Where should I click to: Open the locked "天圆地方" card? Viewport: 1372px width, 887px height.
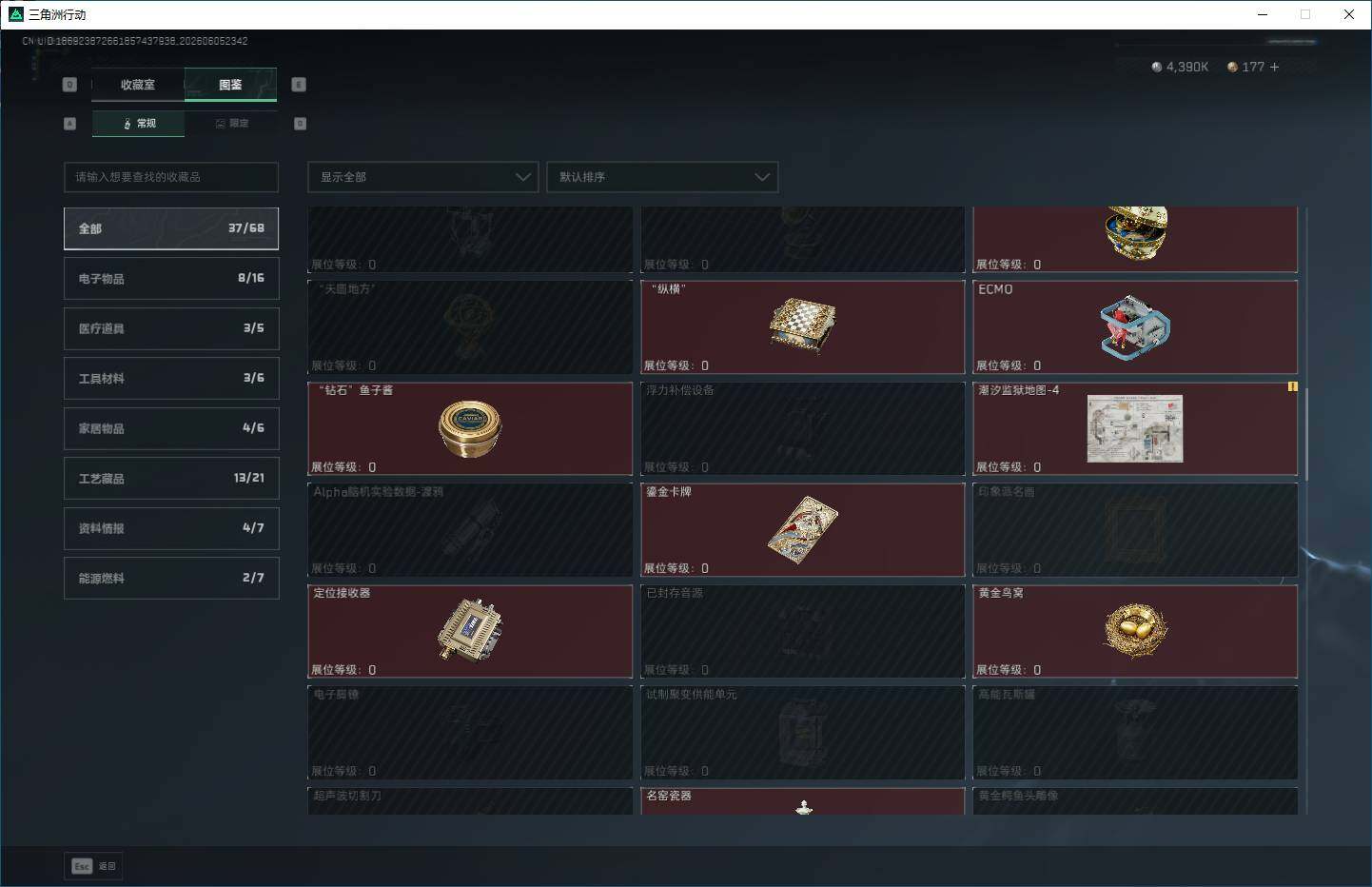[x=470, y=326]
